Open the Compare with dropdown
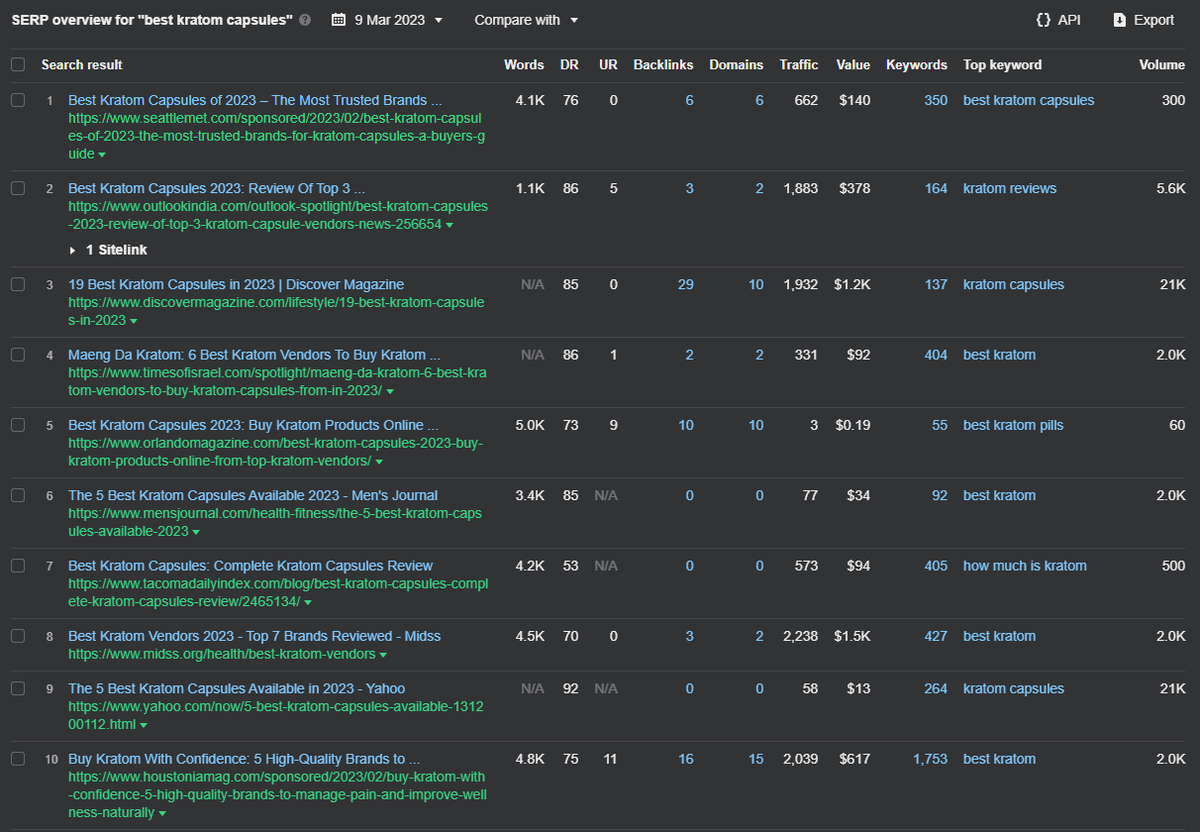Image resolution: width=1200 pixels, height=832 pixels. (x=526, y=20)
